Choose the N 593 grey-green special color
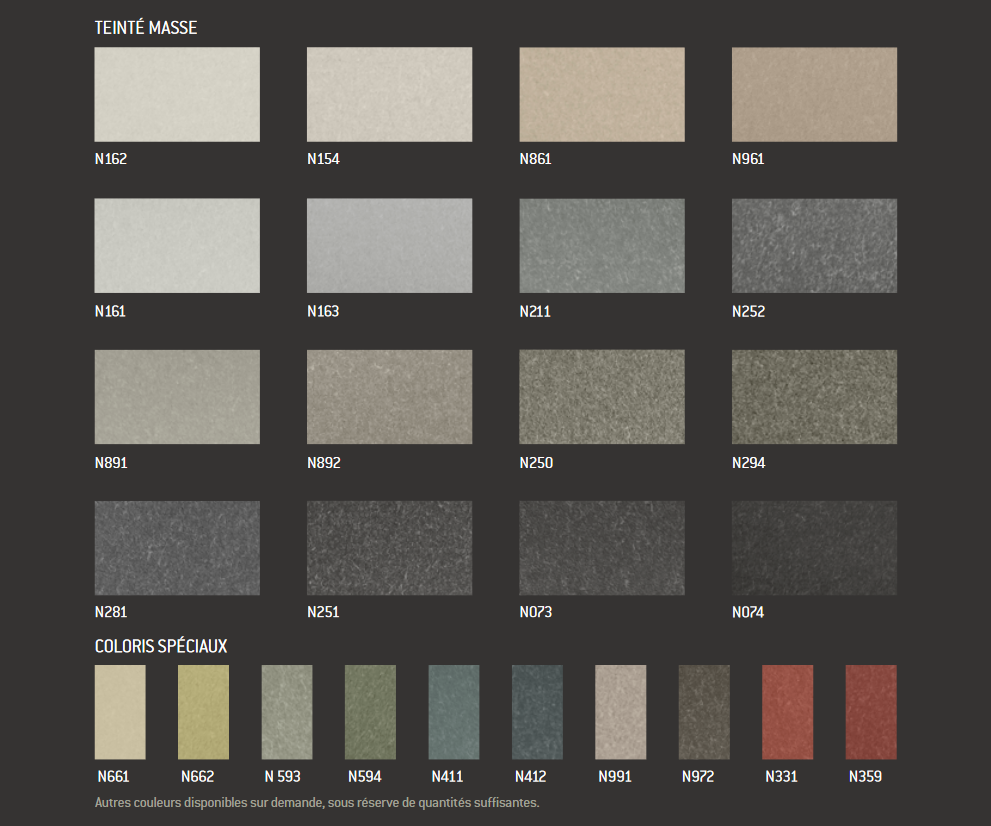 287,712
